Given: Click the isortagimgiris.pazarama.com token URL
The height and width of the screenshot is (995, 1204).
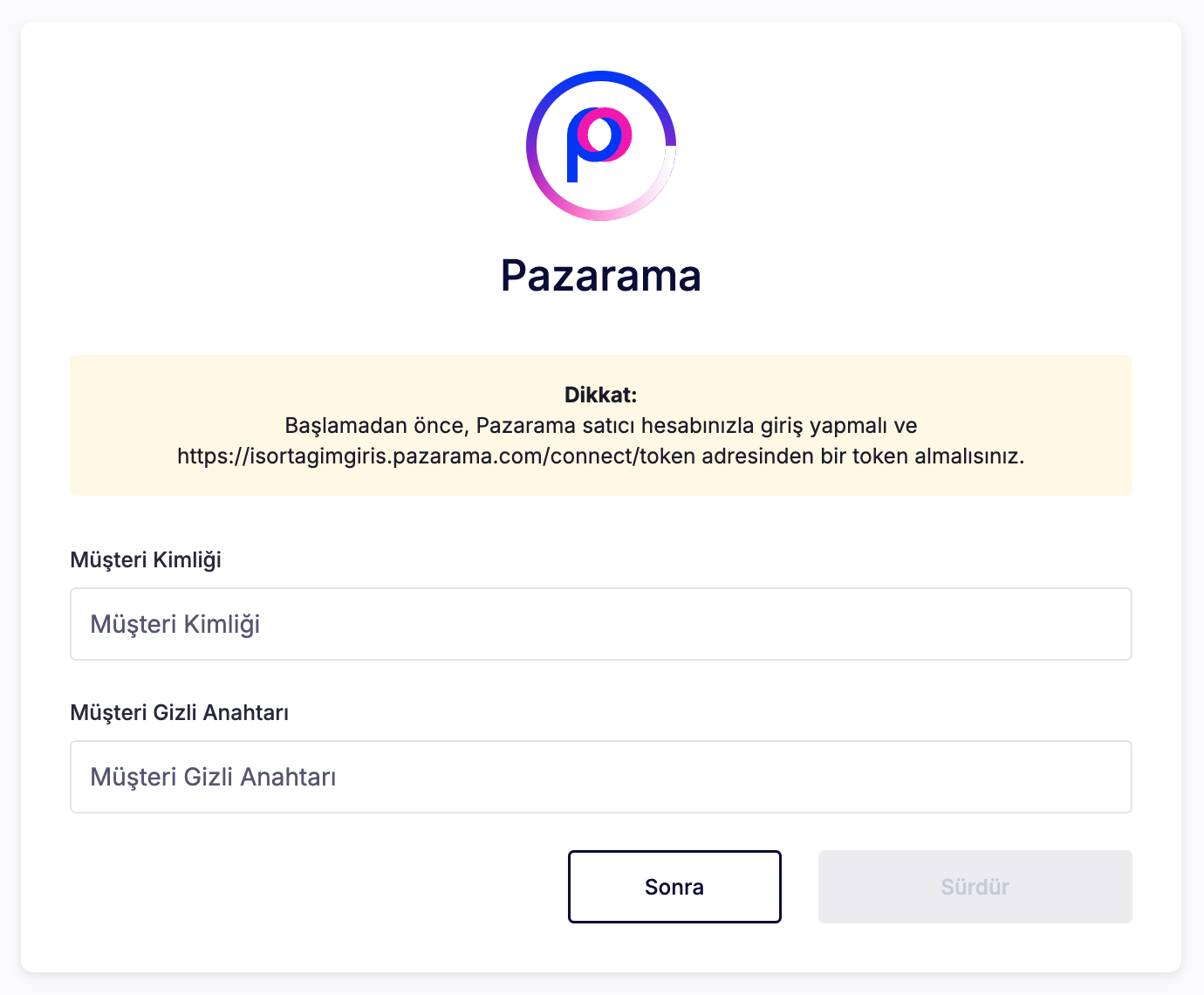Looking at the screenshot, I should point(436,456).
